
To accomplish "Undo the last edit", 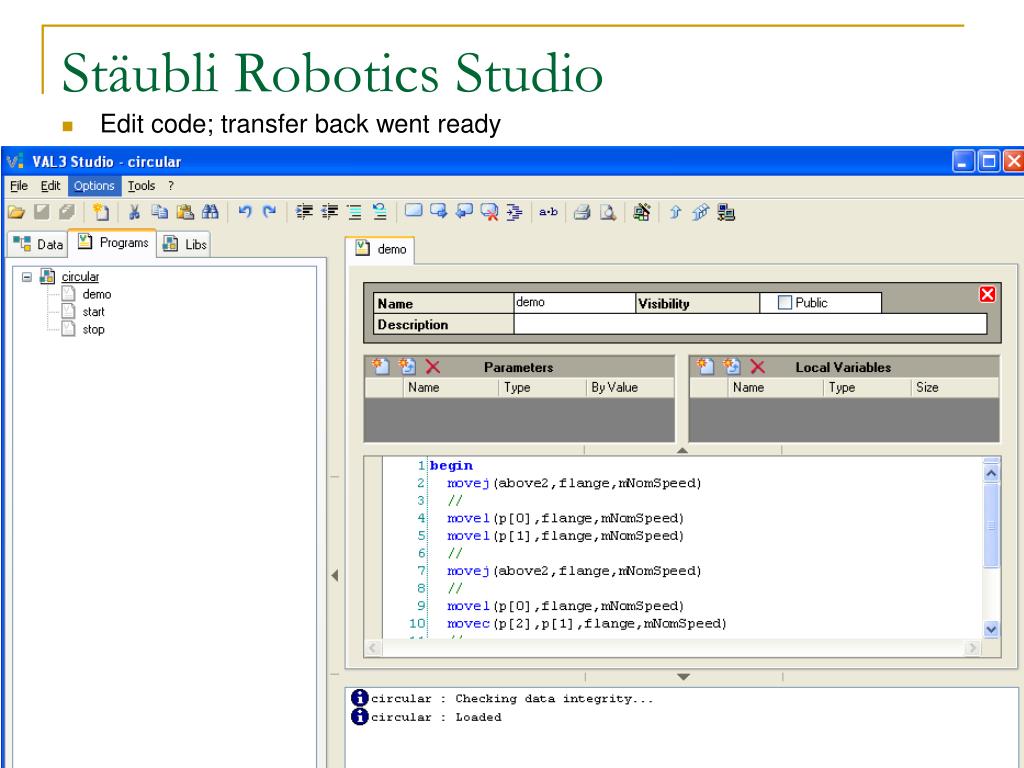I will pyautogui.click(x=245, y=212).
